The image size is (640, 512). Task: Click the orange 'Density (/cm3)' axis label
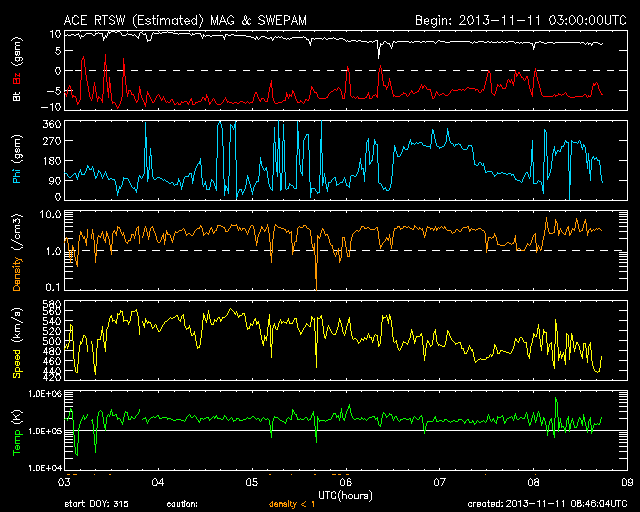pos(17,252)
